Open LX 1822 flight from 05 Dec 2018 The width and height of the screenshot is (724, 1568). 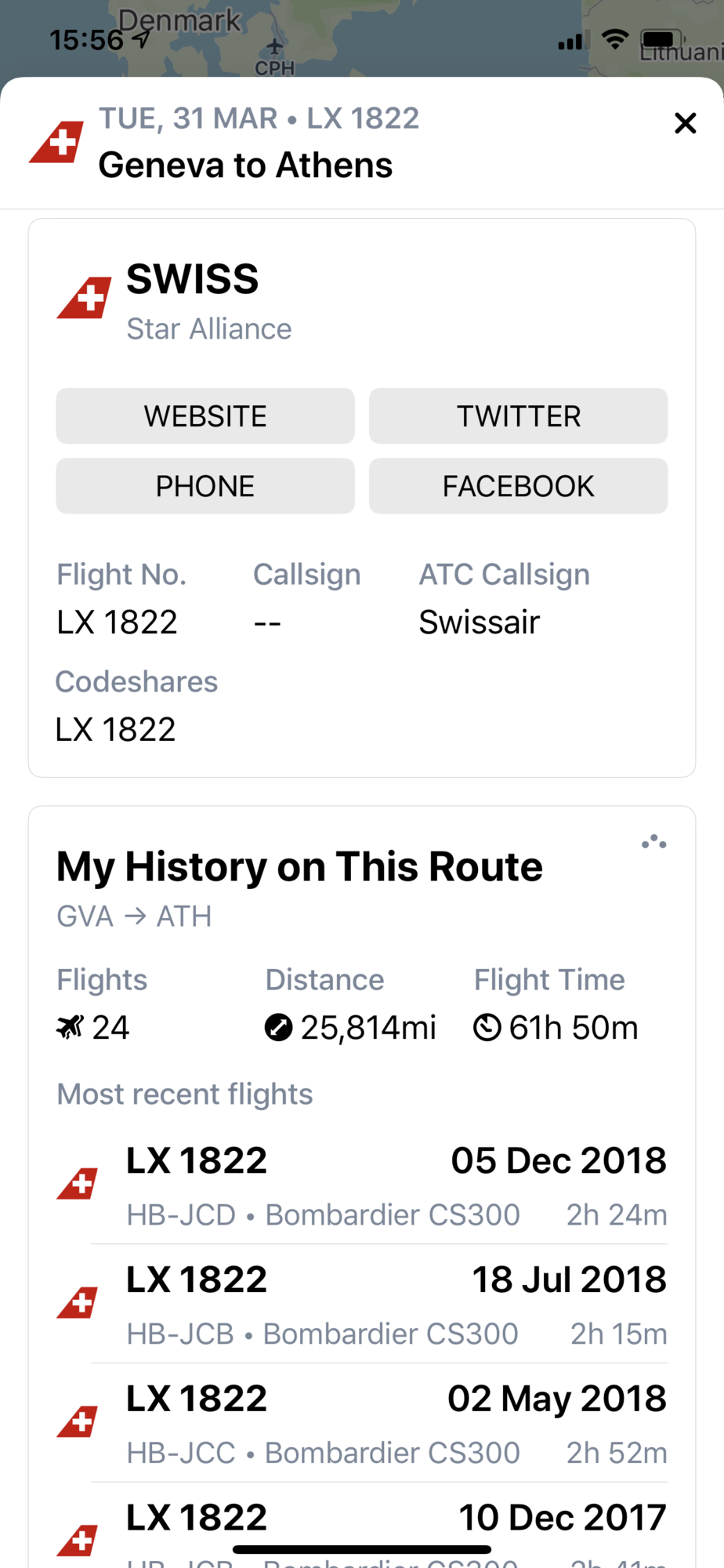(362, 1185)
